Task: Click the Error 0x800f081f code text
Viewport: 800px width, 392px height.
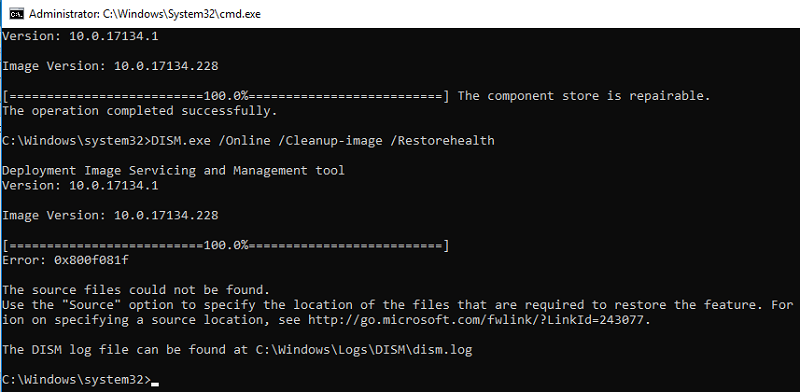Action: 65,260
